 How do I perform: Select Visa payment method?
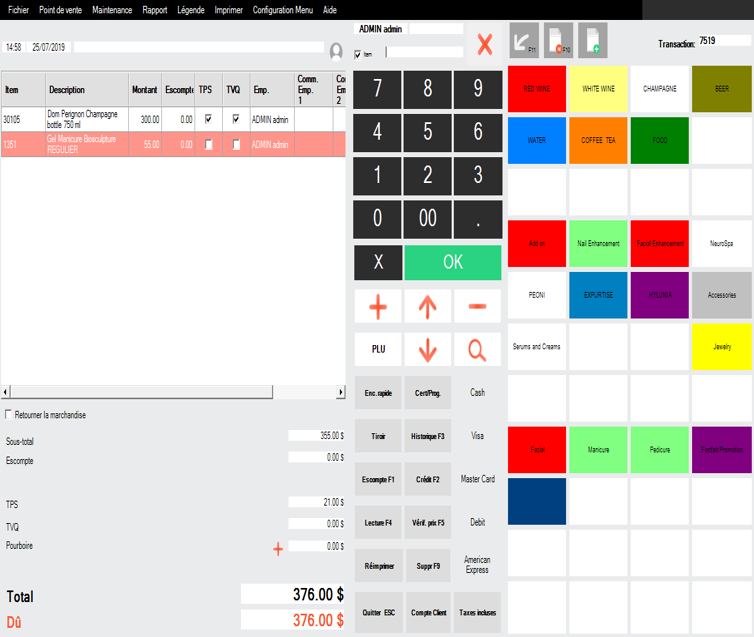click(478, 436)
